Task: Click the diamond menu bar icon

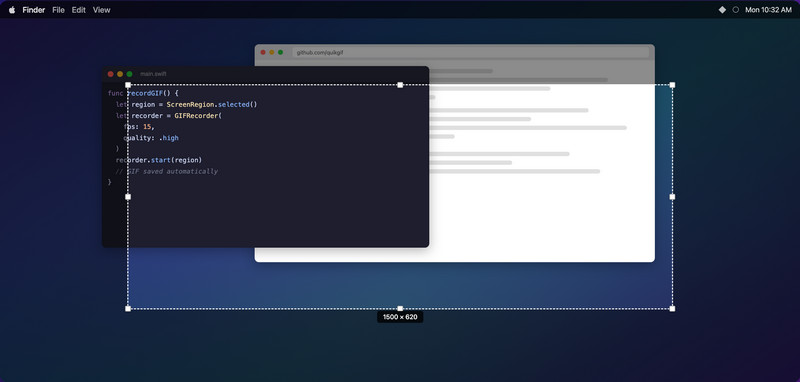Action: 722,10
